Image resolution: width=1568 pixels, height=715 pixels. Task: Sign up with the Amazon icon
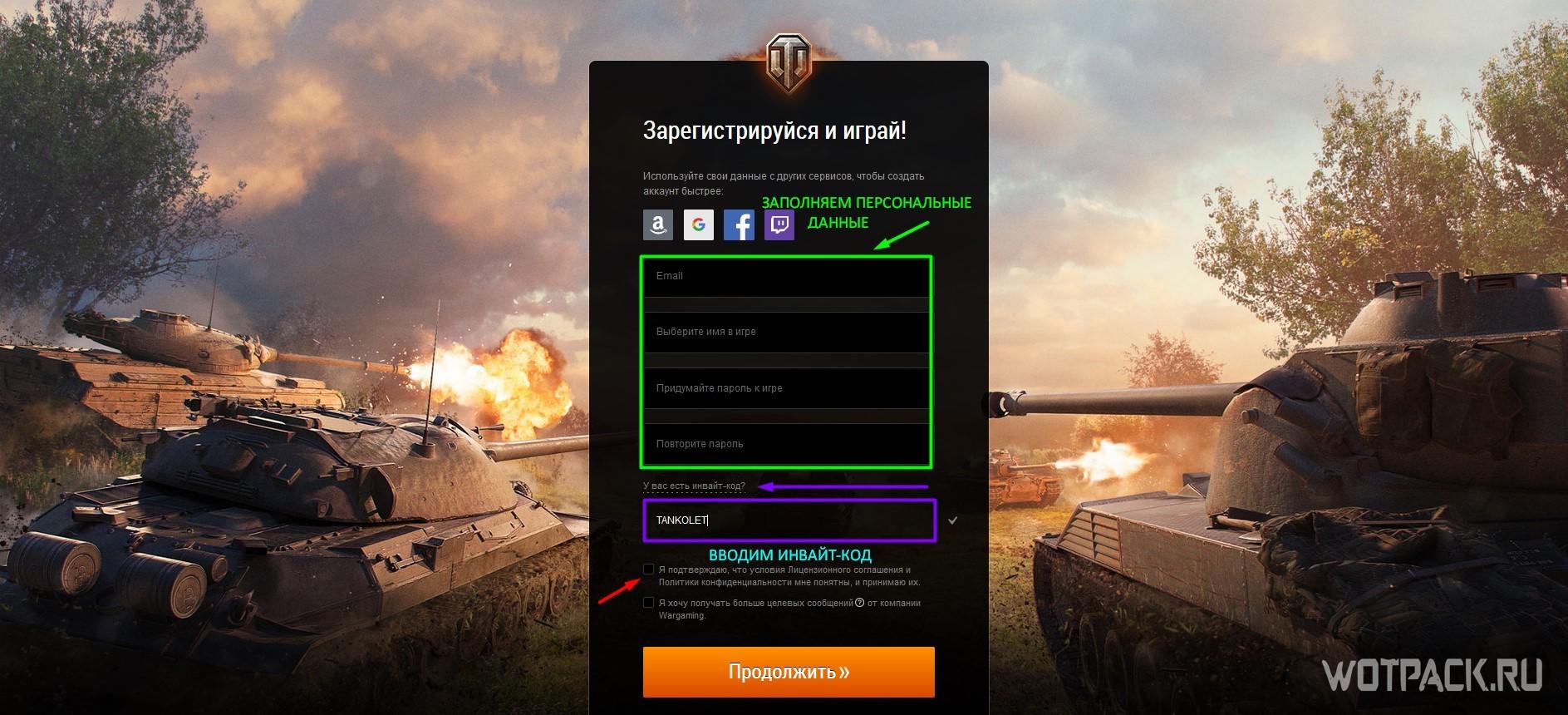coord(658,224)
